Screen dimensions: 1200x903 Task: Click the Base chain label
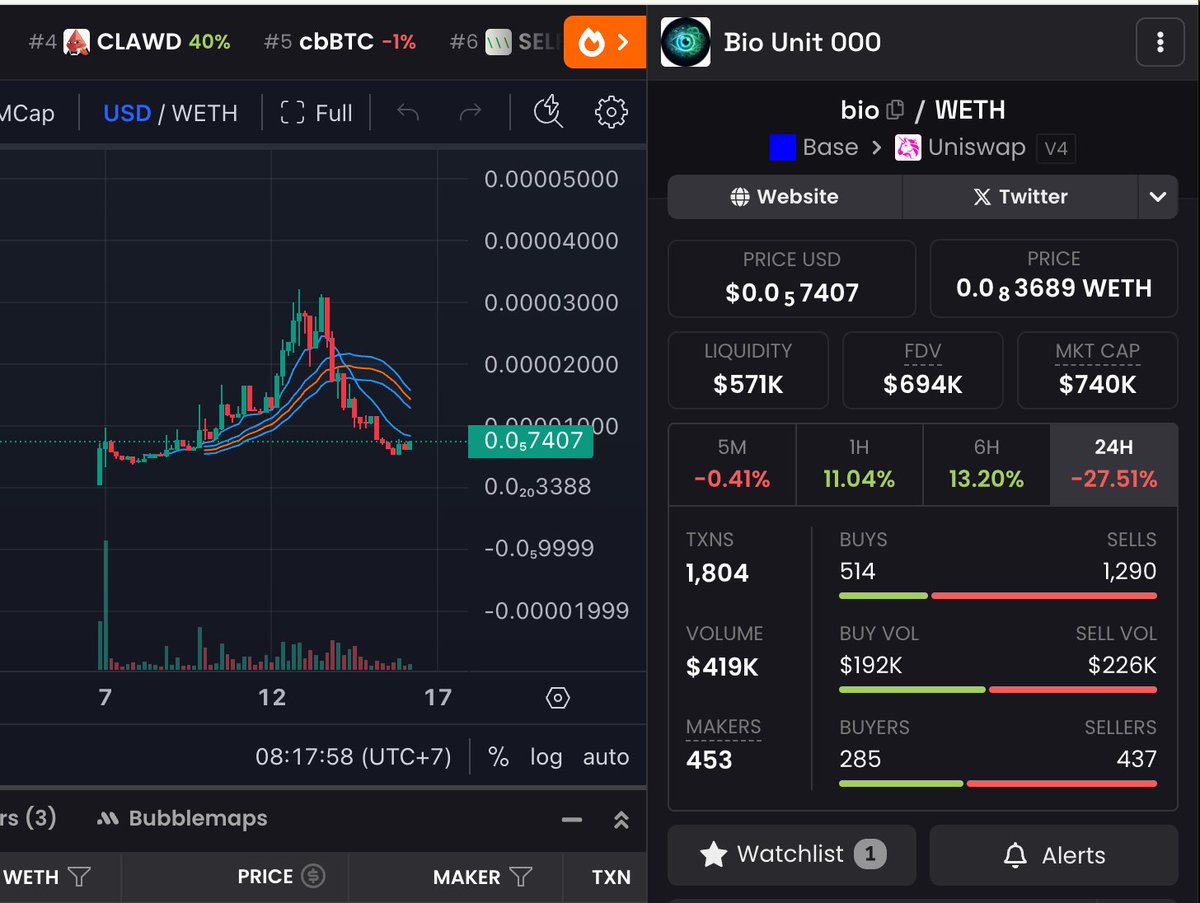814,148
